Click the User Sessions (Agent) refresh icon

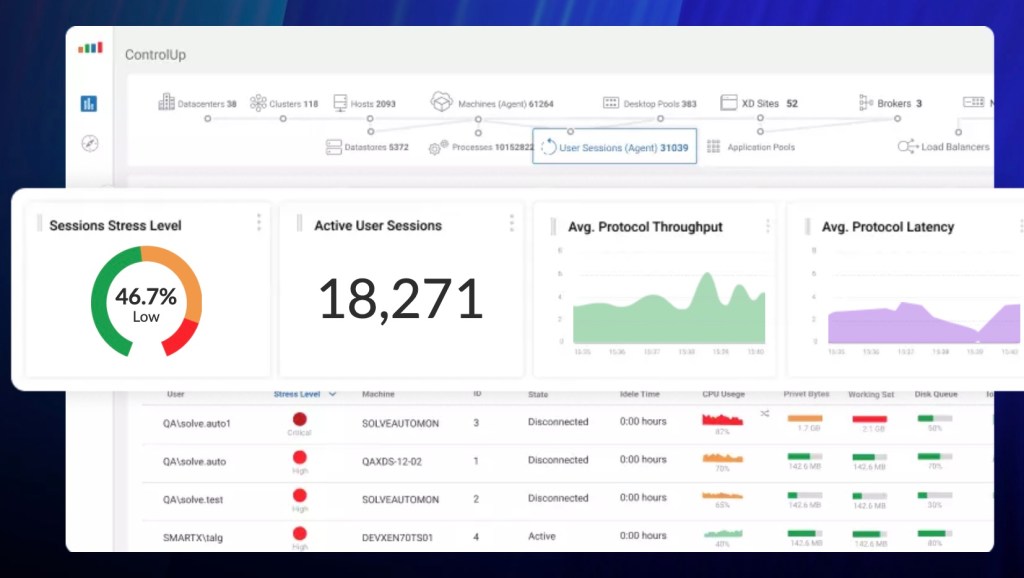[549, 147]
